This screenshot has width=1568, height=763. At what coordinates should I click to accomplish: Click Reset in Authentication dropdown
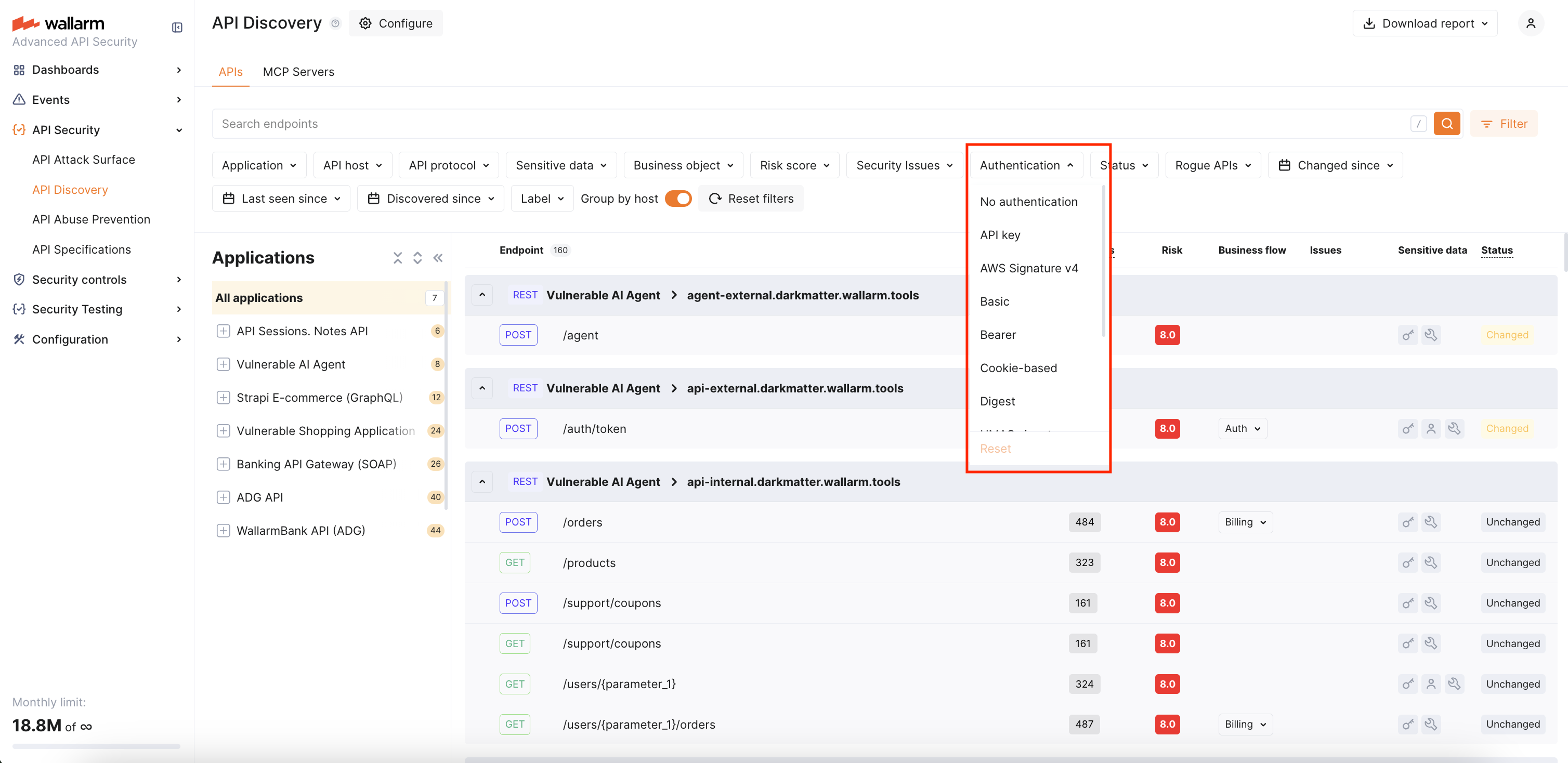[x=995, y=449]
